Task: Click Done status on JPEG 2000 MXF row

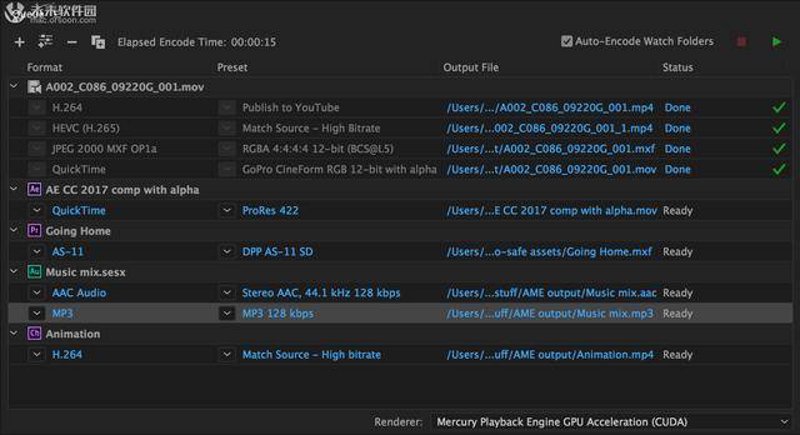Action: coord(678,149)
